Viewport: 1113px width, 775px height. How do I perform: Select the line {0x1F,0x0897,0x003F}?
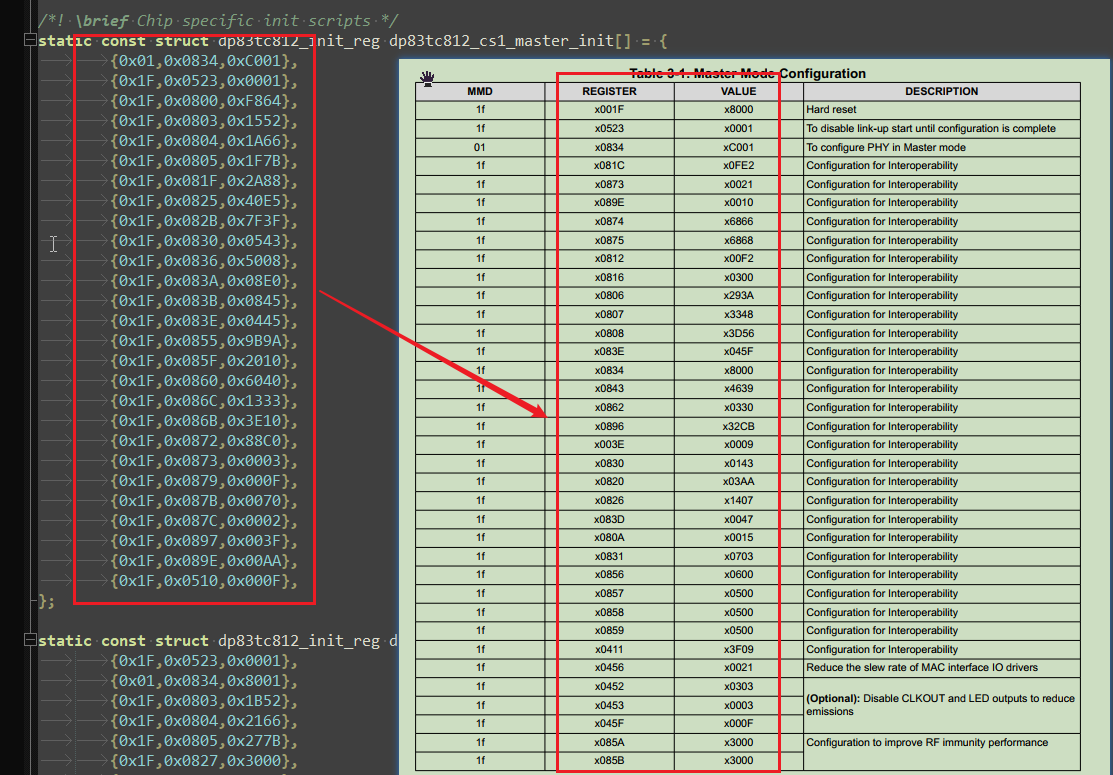pos(204,541)
